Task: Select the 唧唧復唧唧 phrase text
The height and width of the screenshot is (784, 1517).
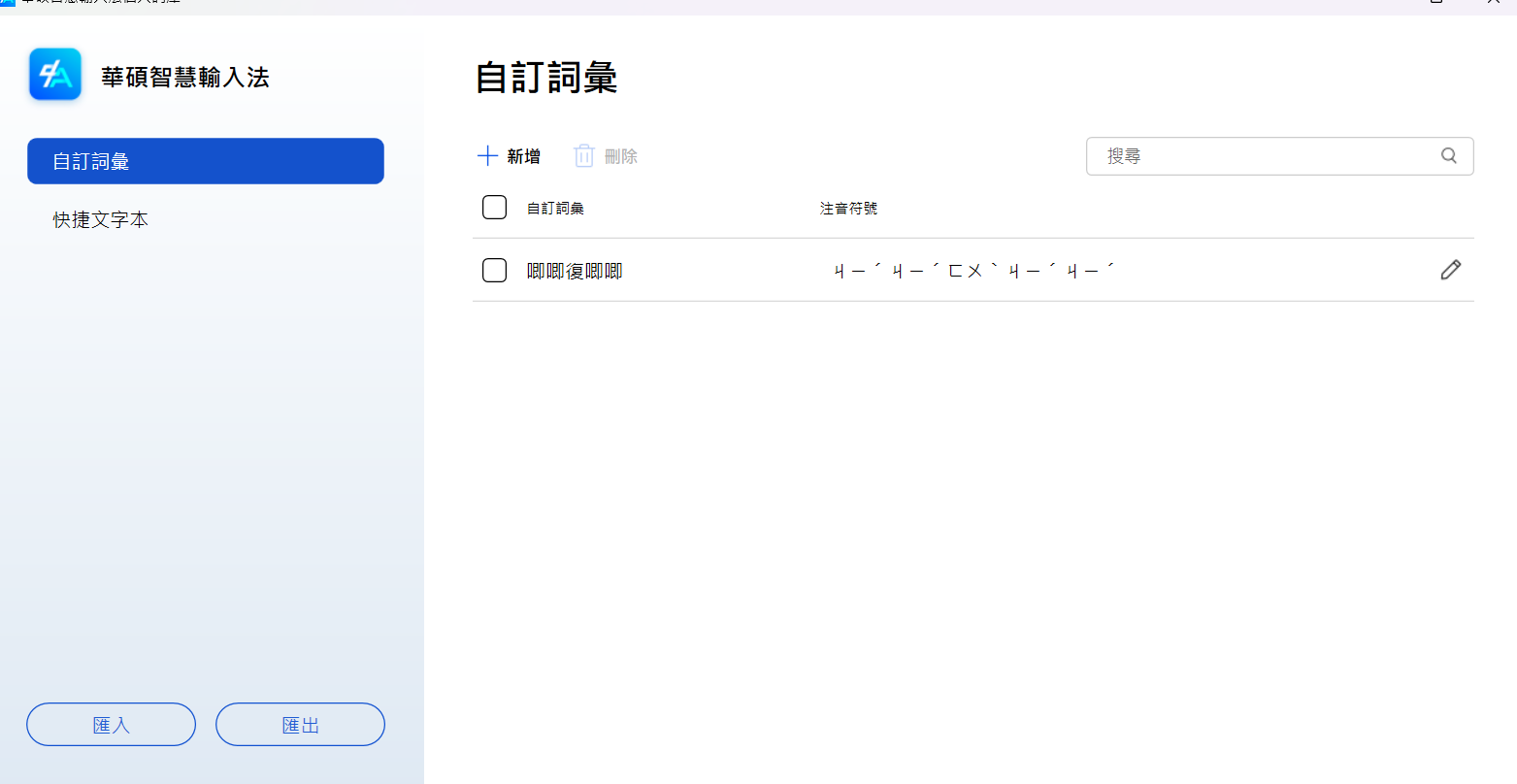Action: pos(575,271)
